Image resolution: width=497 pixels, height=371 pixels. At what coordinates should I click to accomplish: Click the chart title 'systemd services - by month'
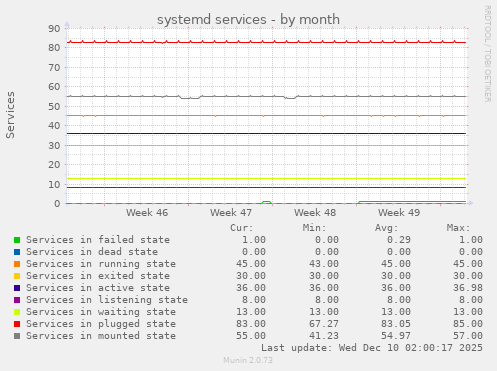point(248,20)
